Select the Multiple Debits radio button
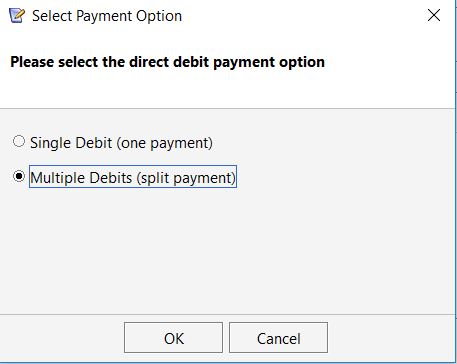Viewport: 457px width, 364px height. pyautogui.click(x=19, y=176)
